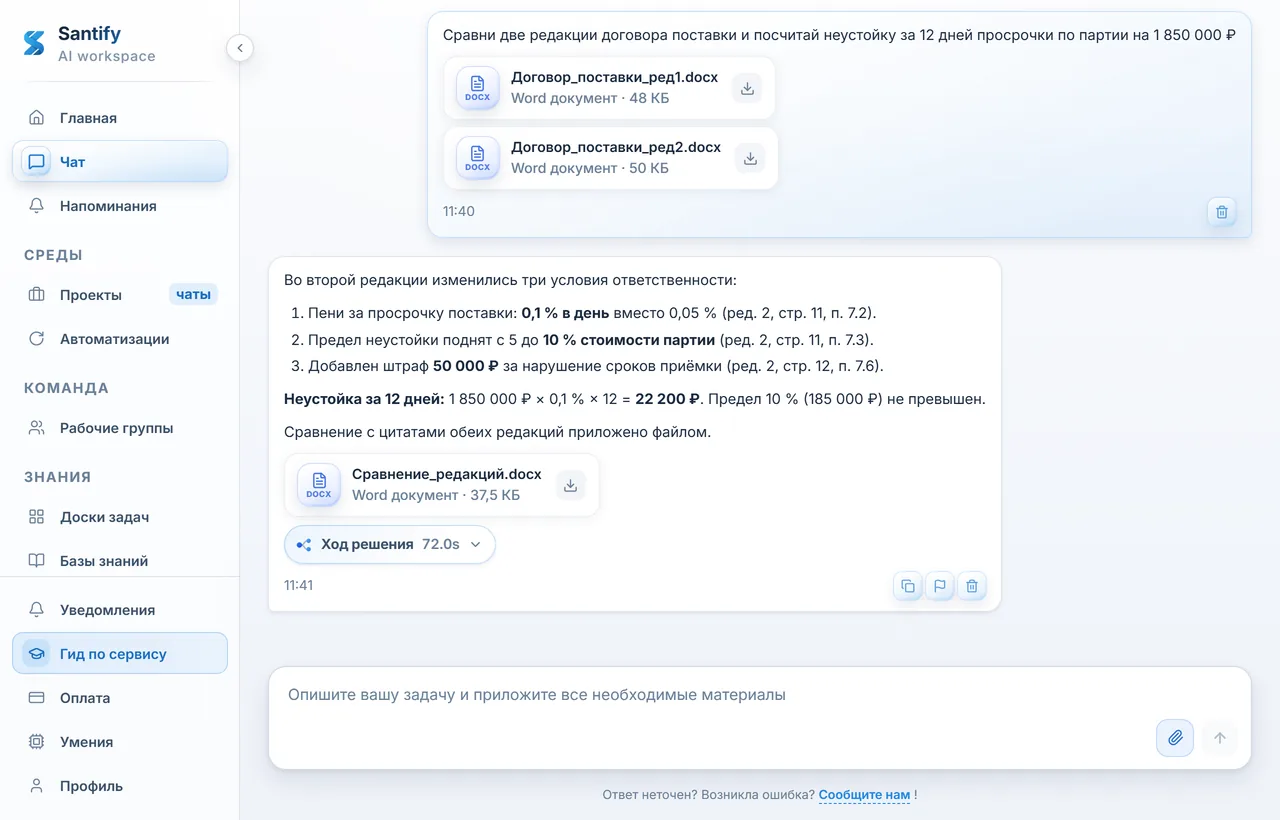Select Чат in the sidebar
The image size is (1280, 820).
click(120, 161)
